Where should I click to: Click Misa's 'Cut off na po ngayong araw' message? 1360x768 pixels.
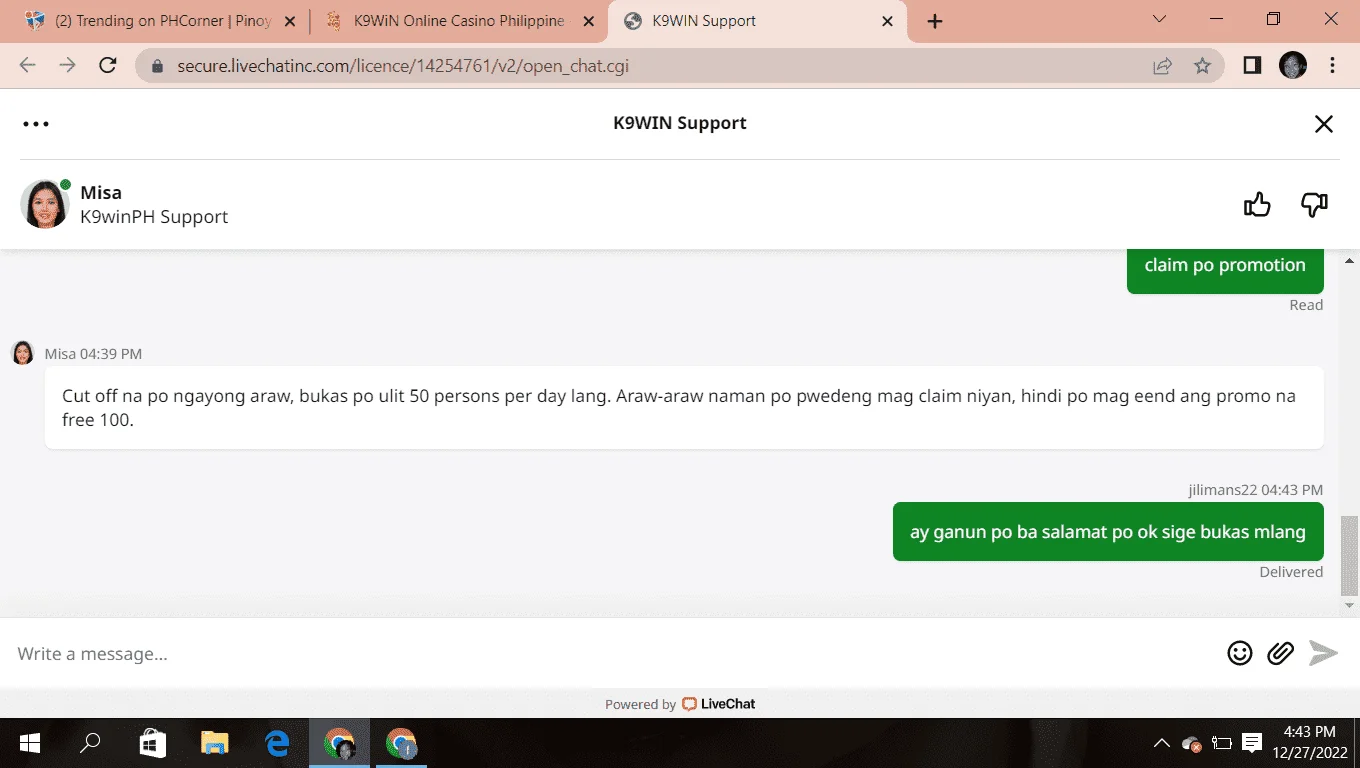(x=684, y=407)
